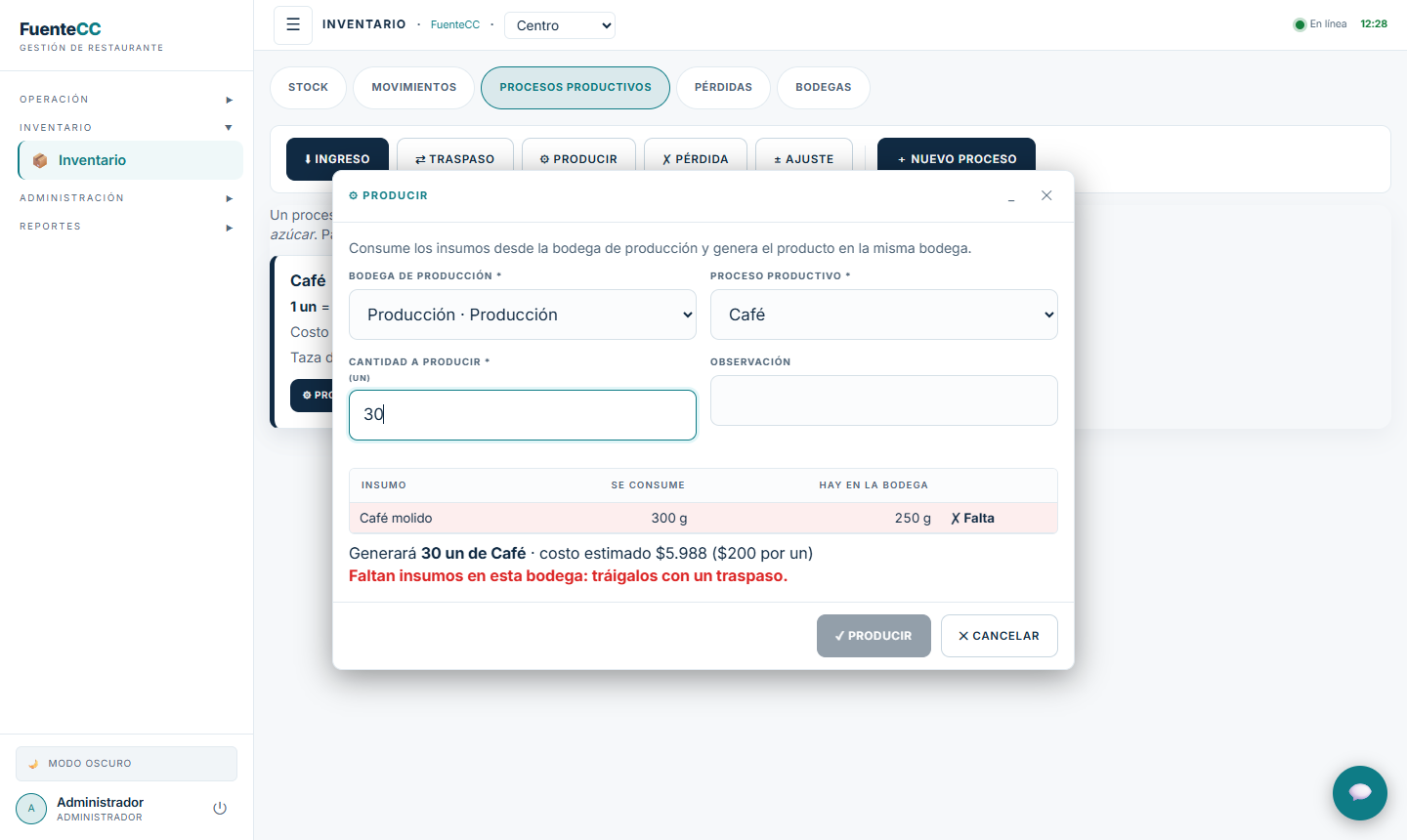Screen dimensions: 1407x840
Task: Open the chat bubble widget
Action: pos(1360,793)
